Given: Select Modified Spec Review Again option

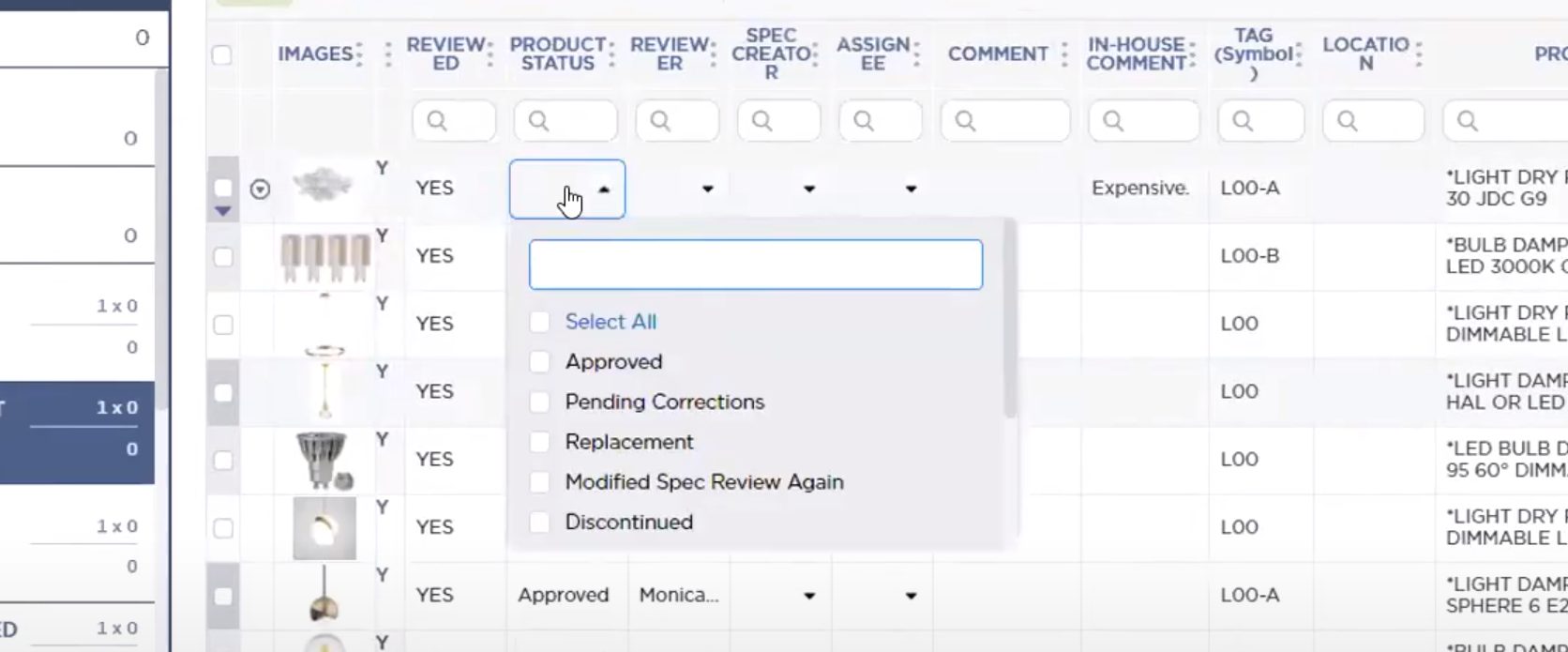Looking at the screenshot, I should click(703, 482).
